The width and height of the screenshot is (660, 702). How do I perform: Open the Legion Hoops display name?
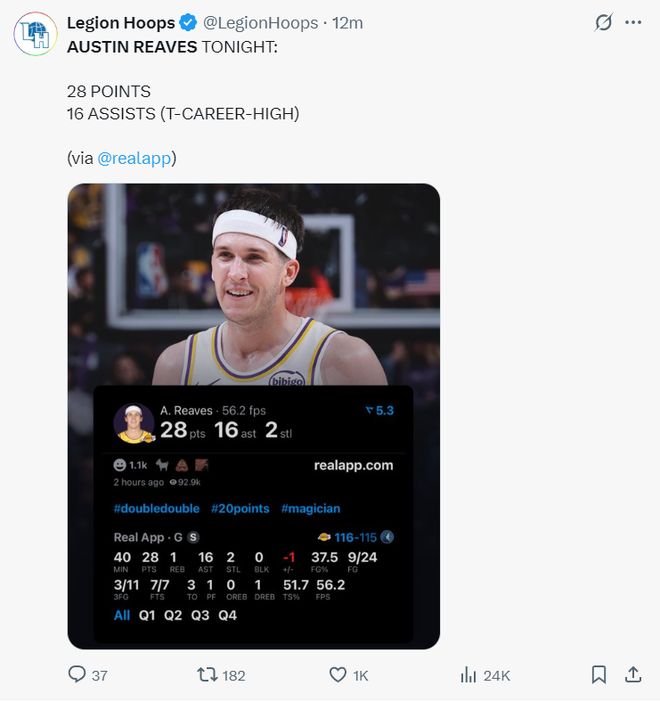121,23
